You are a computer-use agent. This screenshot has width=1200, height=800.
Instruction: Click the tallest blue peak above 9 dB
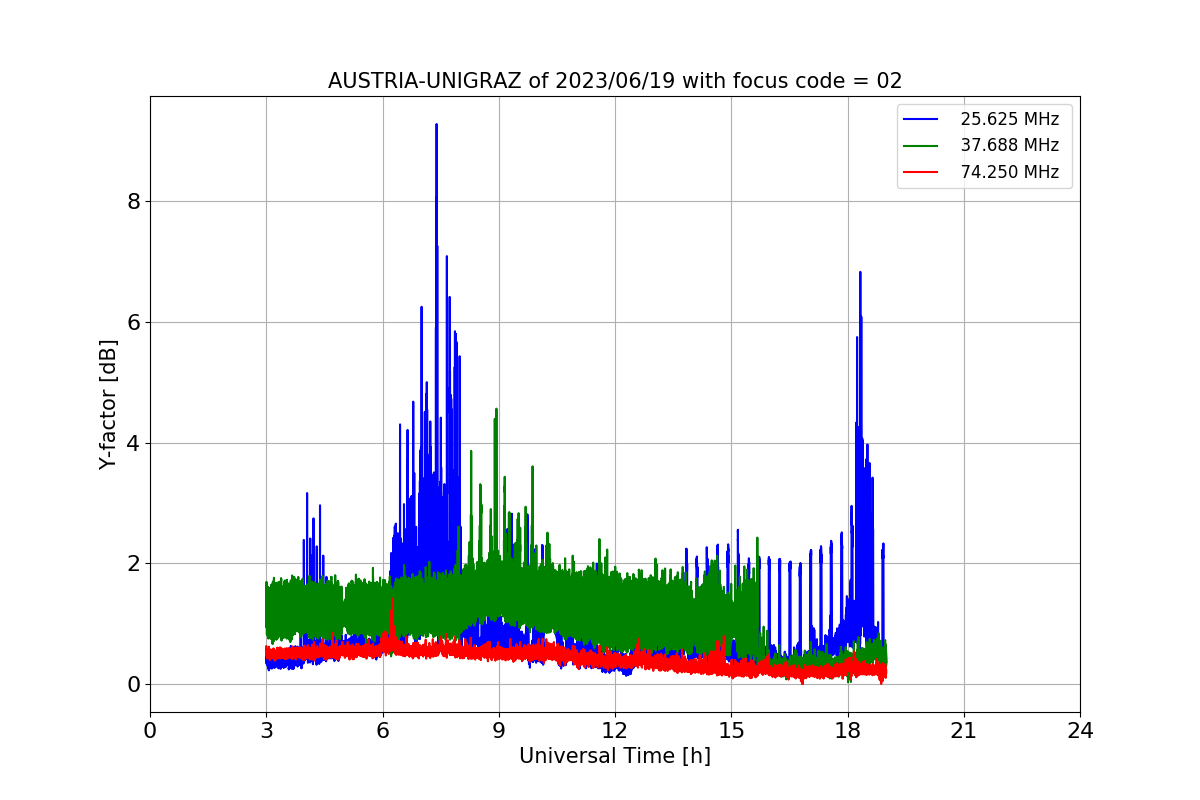click(436, 126)
